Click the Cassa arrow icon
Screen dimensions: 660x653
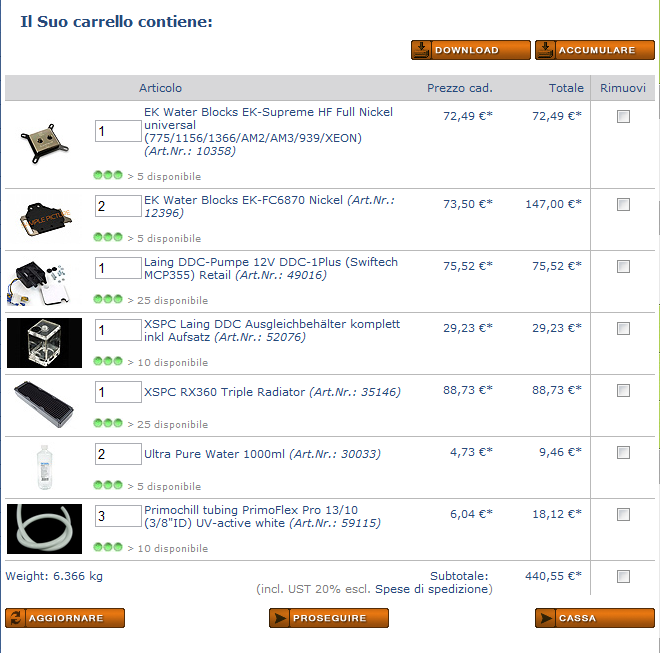coord(546,618)
